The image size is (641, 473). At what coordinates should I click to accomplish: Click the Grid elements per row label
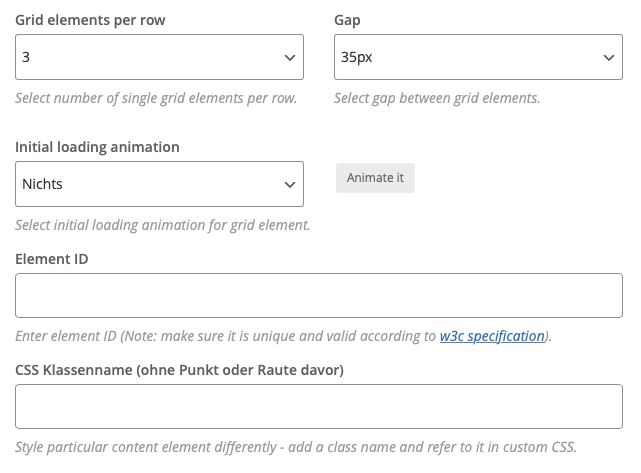click(x=90, y=20)
